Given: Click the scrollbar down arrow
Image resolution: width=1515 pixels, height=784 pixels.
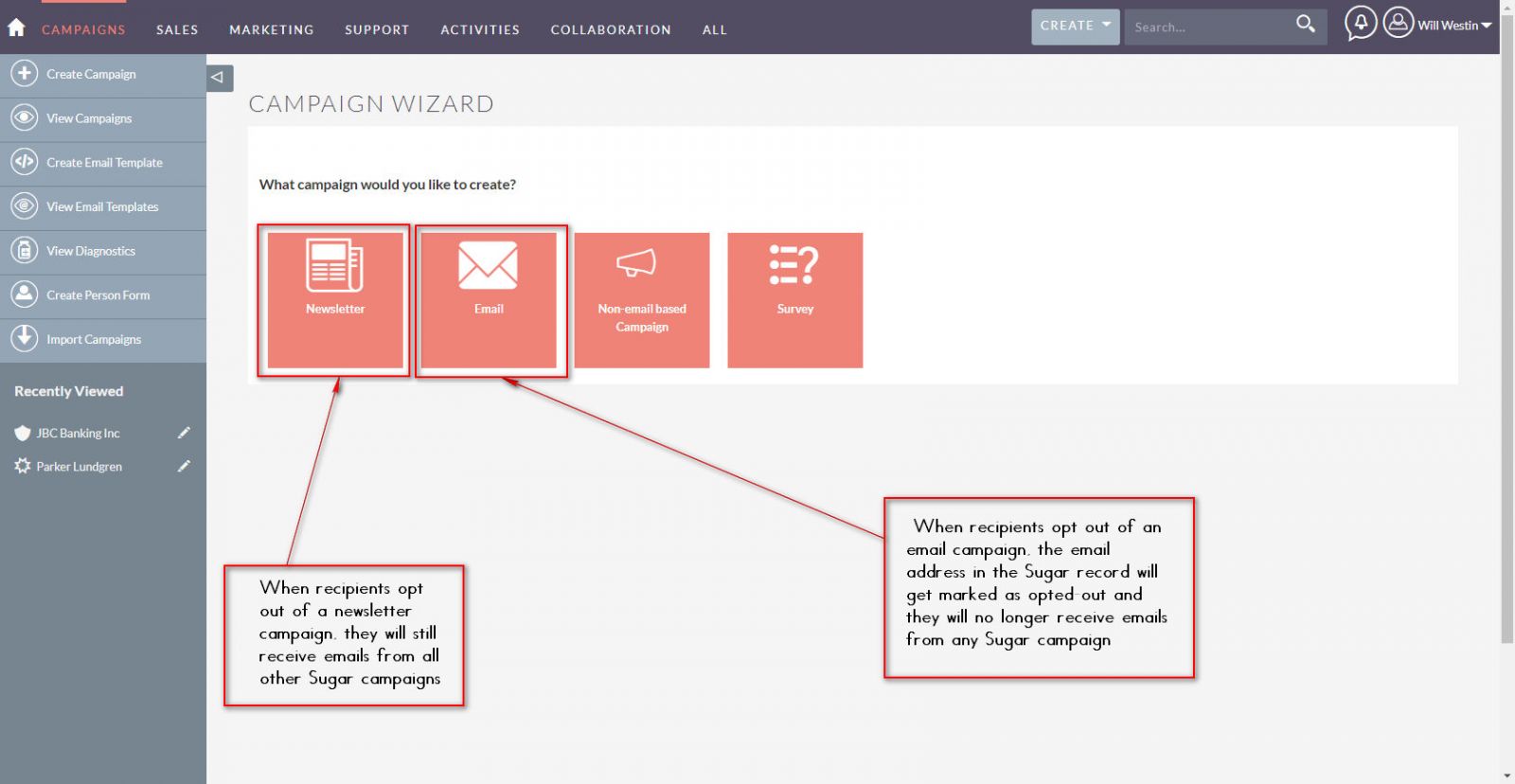Looking at the screenshot, I should [1507, 776].
